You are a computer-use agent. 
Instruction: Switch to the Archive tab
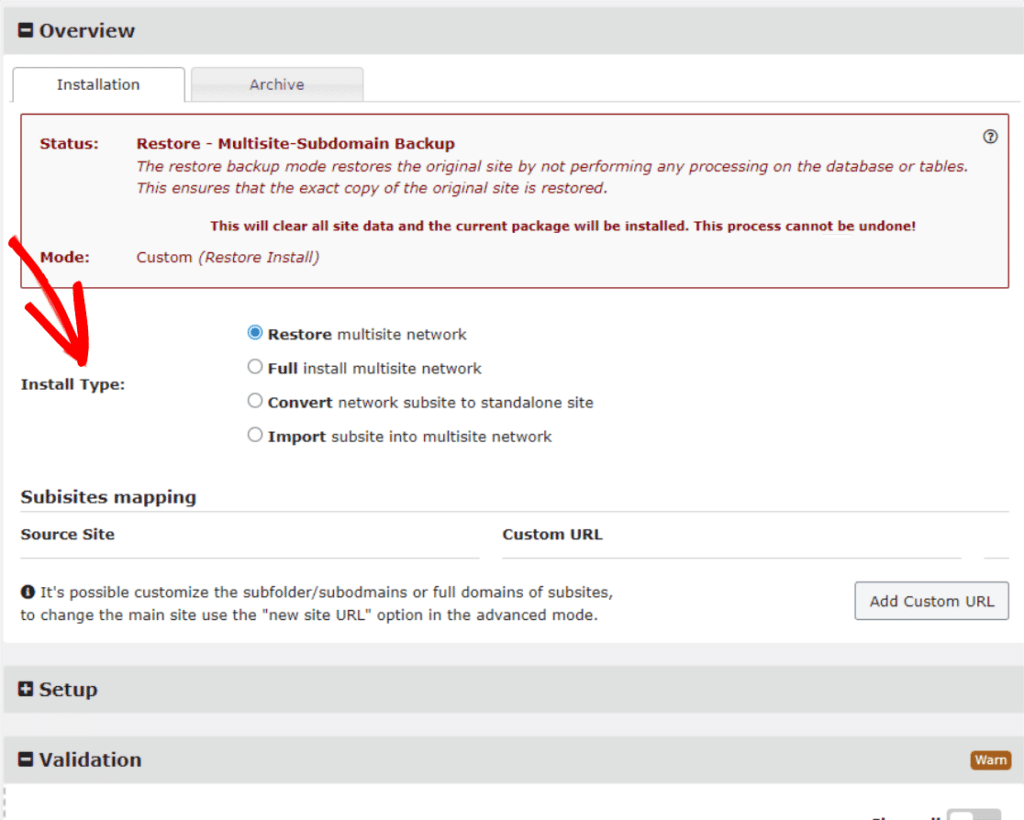(276, 84)
